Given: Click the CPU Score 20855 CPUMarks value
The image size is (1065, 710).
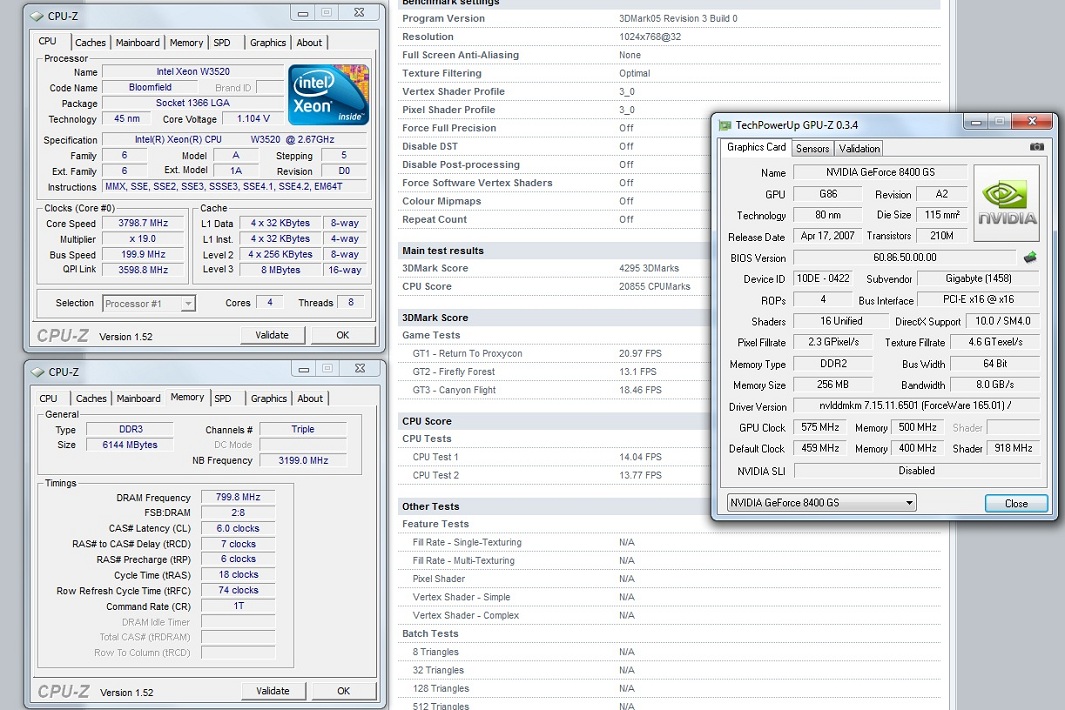Looking at the screenshot, I should pyautogui.click(x=655, y=287).
